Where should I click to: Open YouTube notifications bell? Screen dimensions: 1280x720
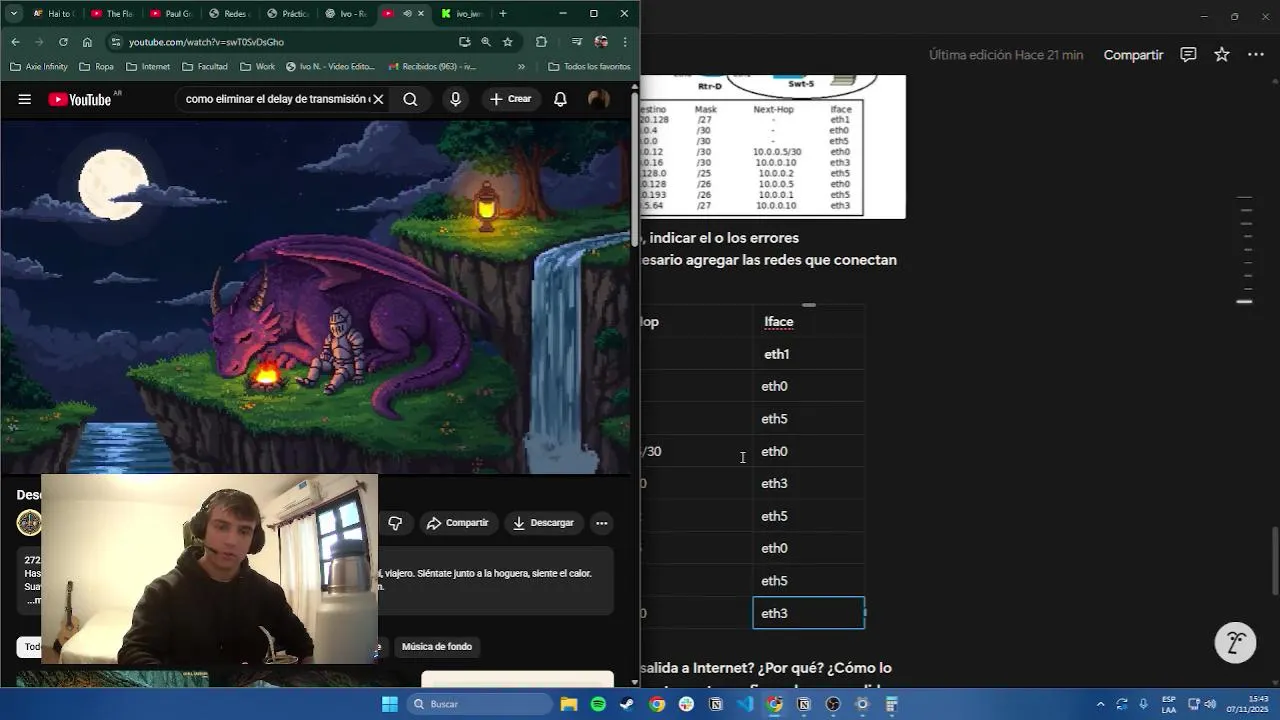(560, 99)
